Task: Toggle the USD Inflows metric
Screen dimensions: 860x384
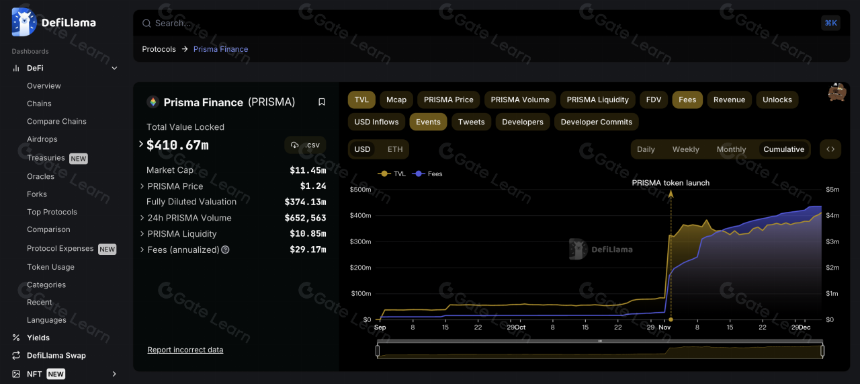Action: [376, 122]
